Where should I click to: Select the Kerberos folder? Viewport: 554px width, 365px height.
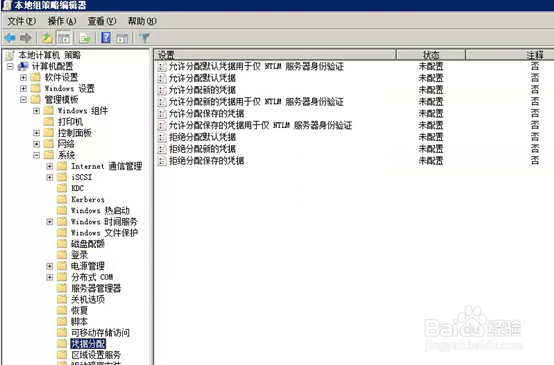[x=88, y=199]
